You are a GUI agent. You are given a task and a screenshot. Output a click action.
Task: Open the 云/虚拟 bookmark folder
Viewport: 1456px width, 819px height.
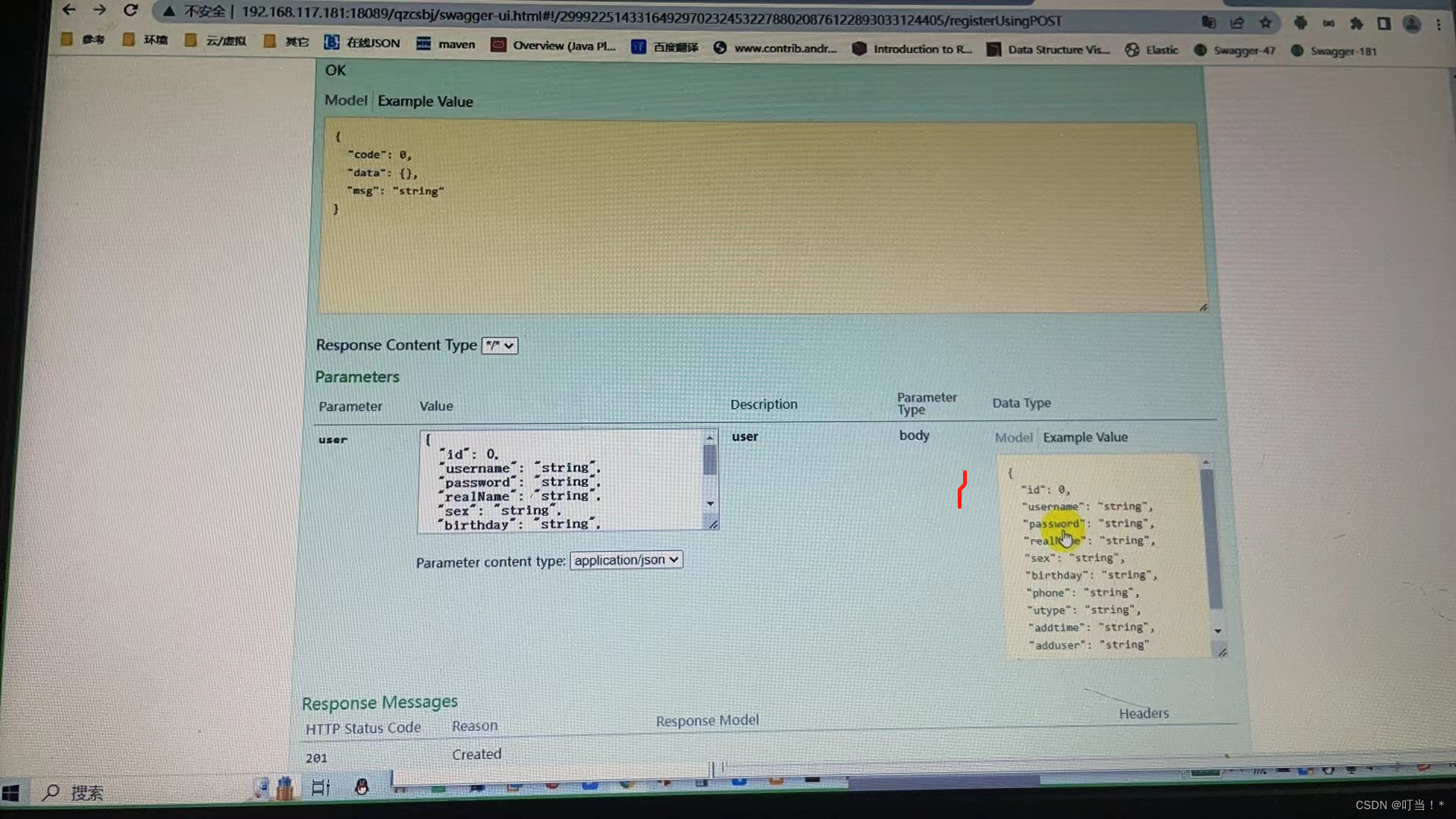216,40
